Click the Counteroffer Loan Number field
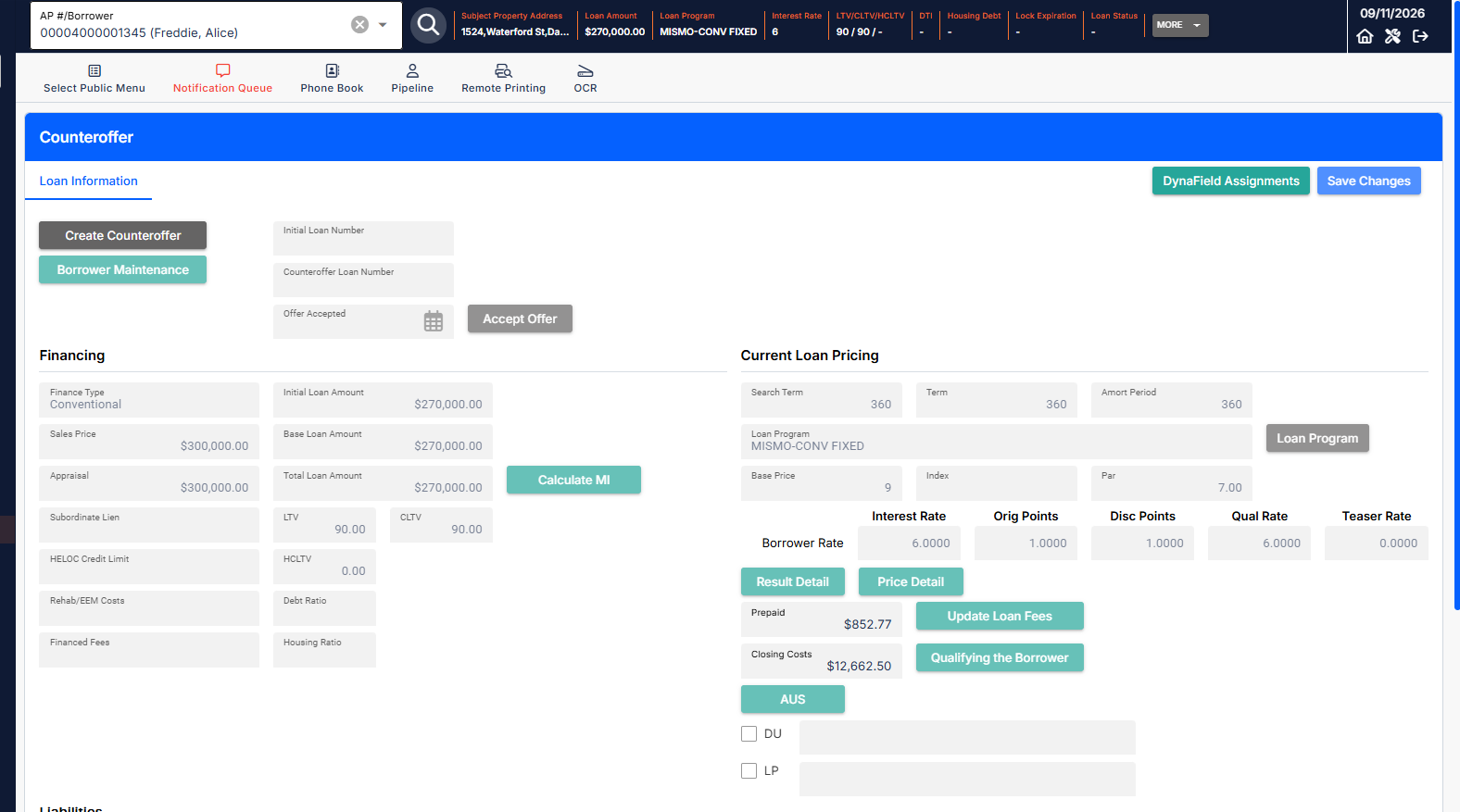Screen dimensions: 1460x812 [x=363, y=280]
